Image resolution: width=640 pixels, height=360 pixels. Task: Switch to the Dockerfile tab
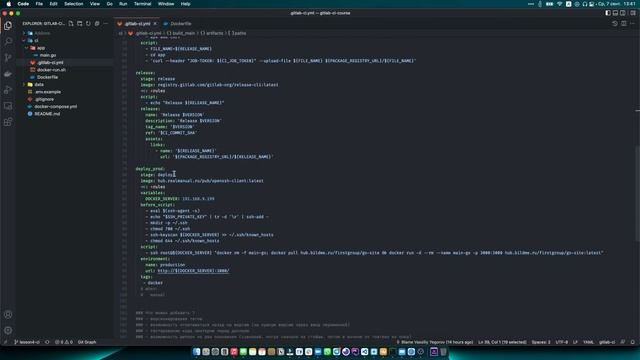(177, 24)
